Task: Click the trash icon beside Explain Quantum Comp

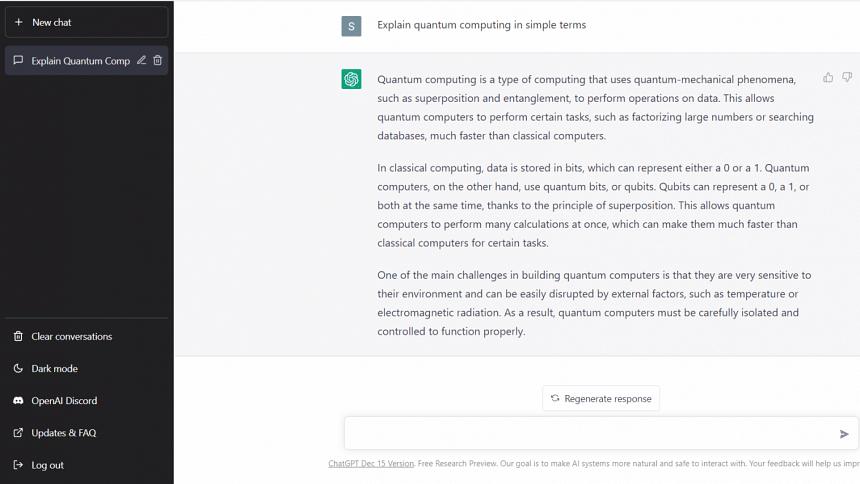Action: [158, 61]
